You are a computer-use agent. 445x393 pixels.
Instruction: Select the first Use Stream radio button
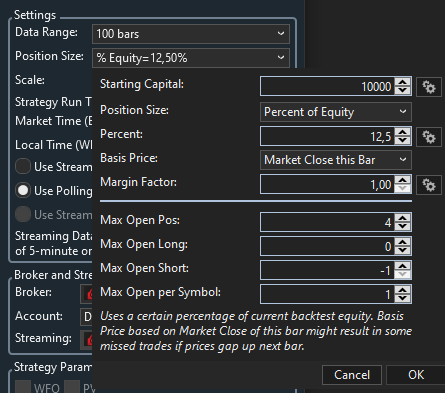(x=23, y=166)
